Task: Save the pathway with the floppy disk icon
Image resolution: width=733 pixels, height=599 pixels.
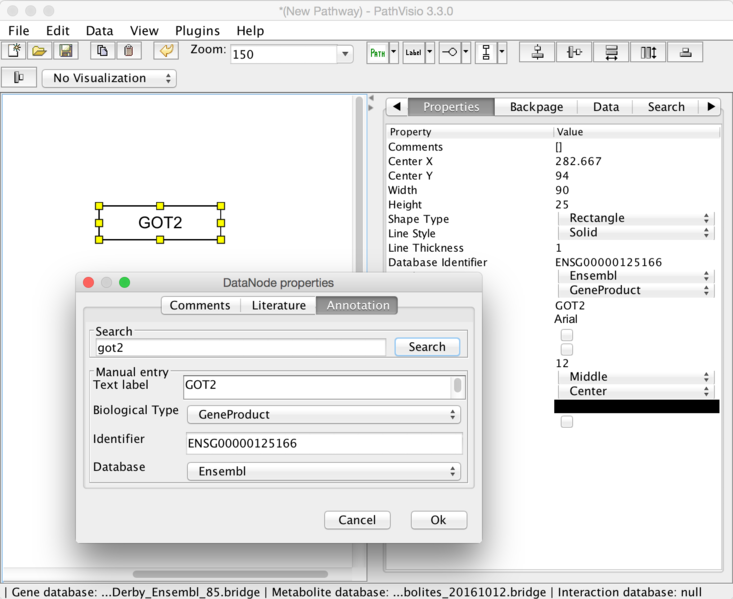Action: coord(66,51)
